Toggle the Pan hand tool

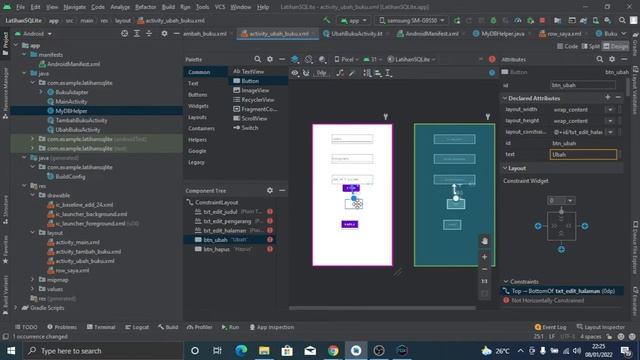tap(484, 241)
